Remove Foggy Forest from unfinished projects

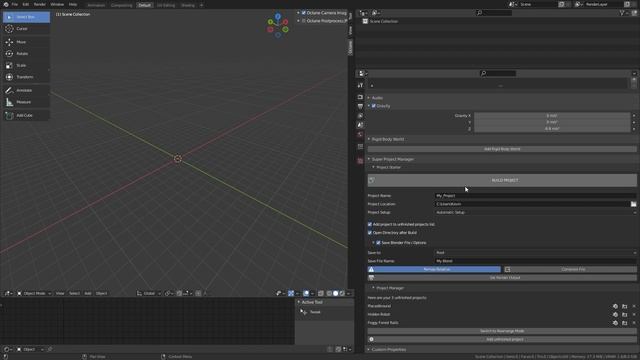[x=634, y=323]
